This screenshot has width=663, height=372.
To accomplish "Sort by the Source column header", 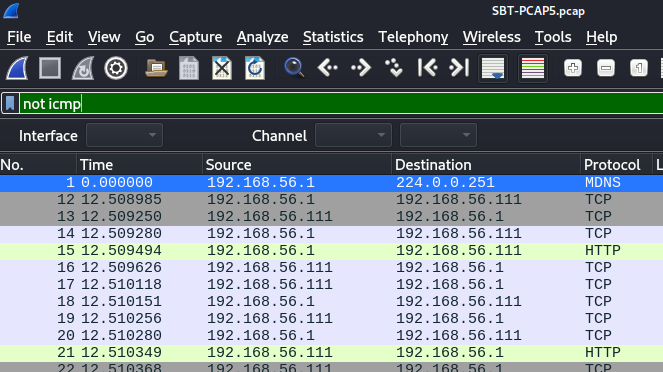I will [x=297, y=165].
